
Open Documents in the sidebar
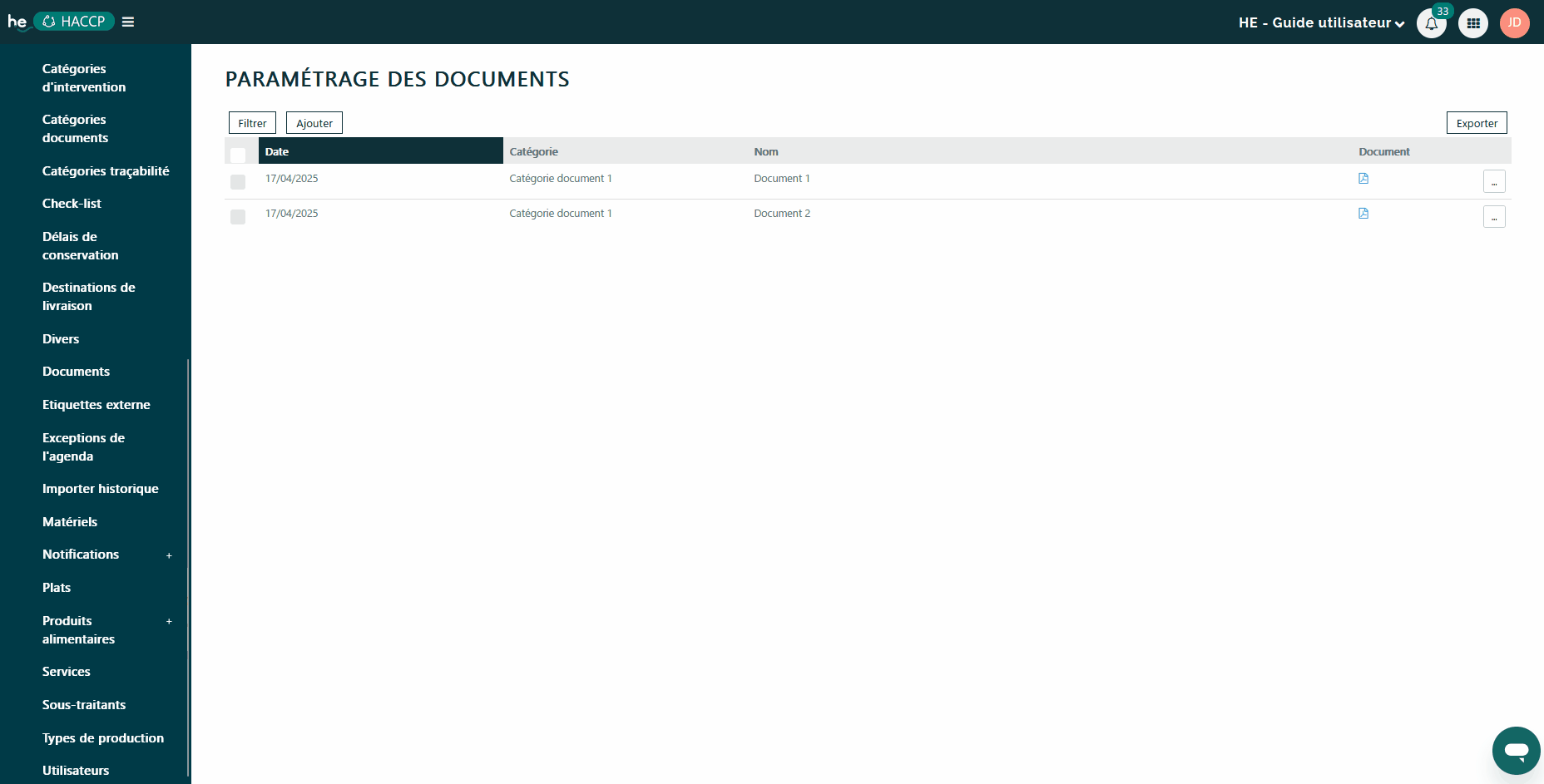(76, 372)
